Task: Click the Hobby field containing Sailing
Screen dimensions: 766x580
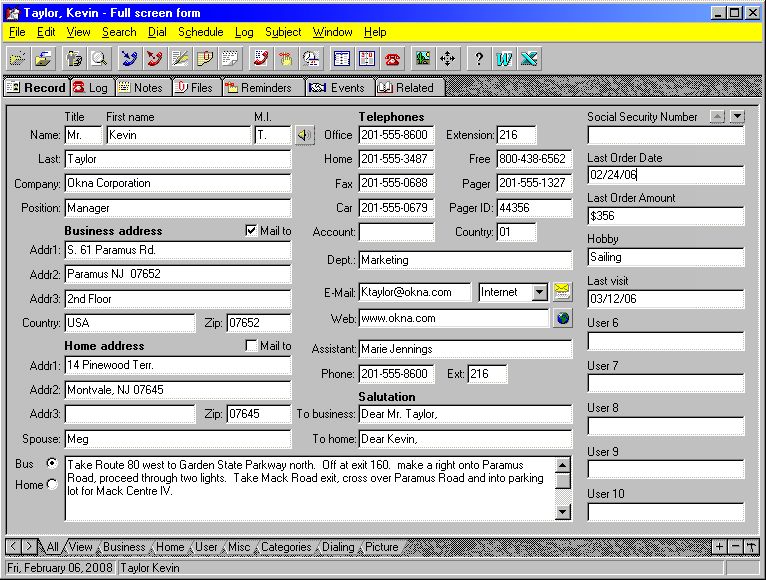Action: [666, 257]
